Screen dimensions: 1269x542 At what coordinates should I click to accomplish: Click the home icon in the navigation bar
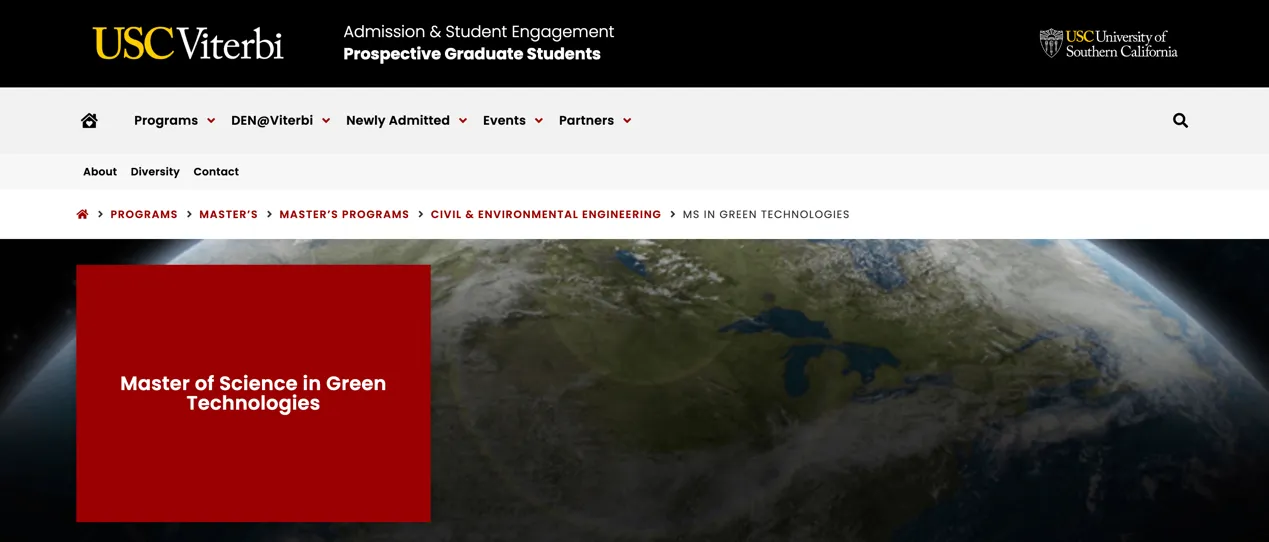pos(89,121)
